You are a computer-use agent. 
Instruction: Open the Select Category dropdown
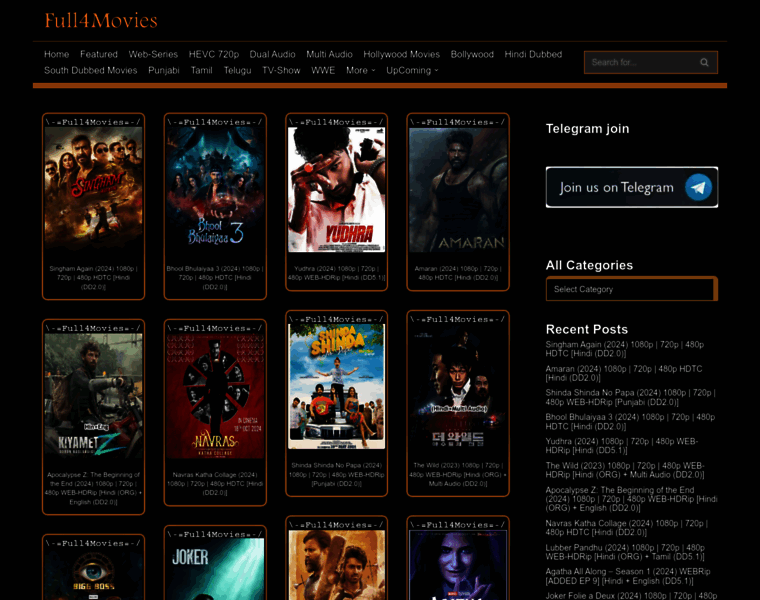632,289
